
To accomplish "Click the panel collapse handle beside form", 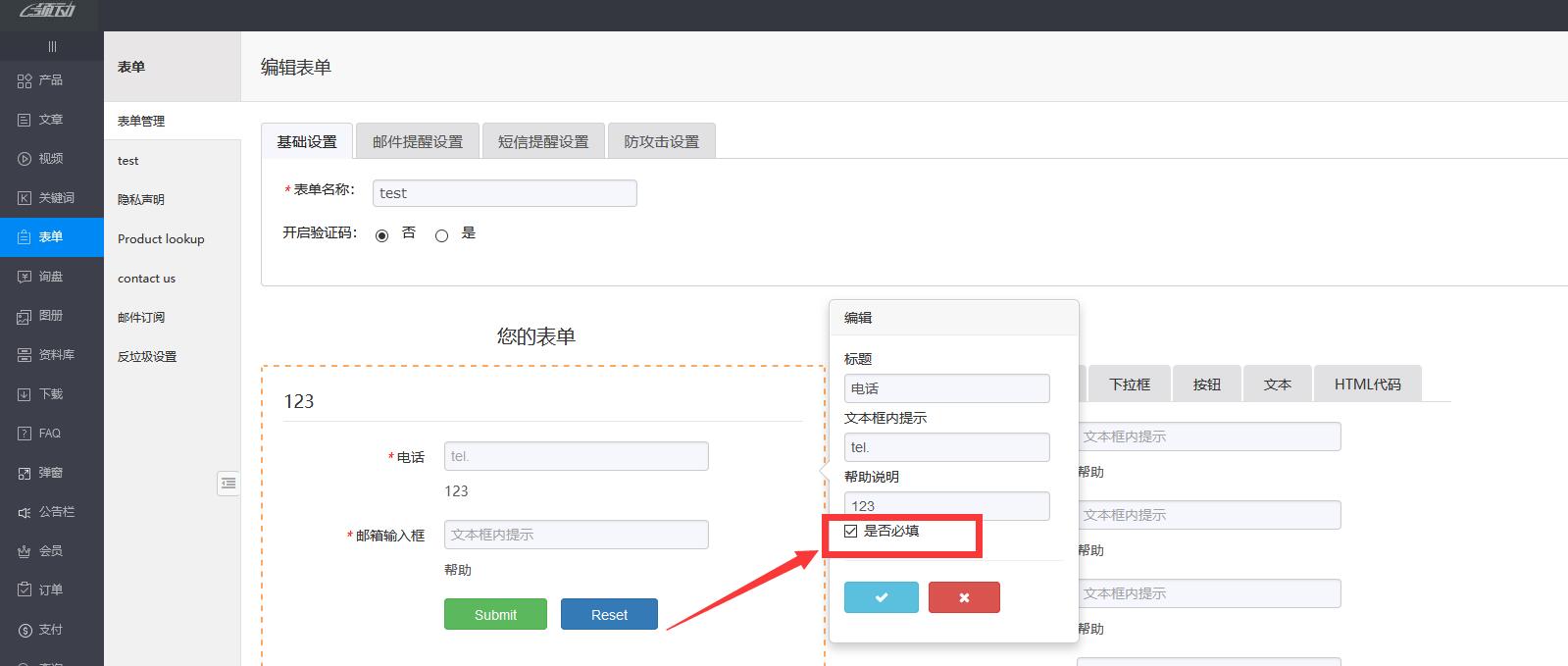I will coord(228,483).
